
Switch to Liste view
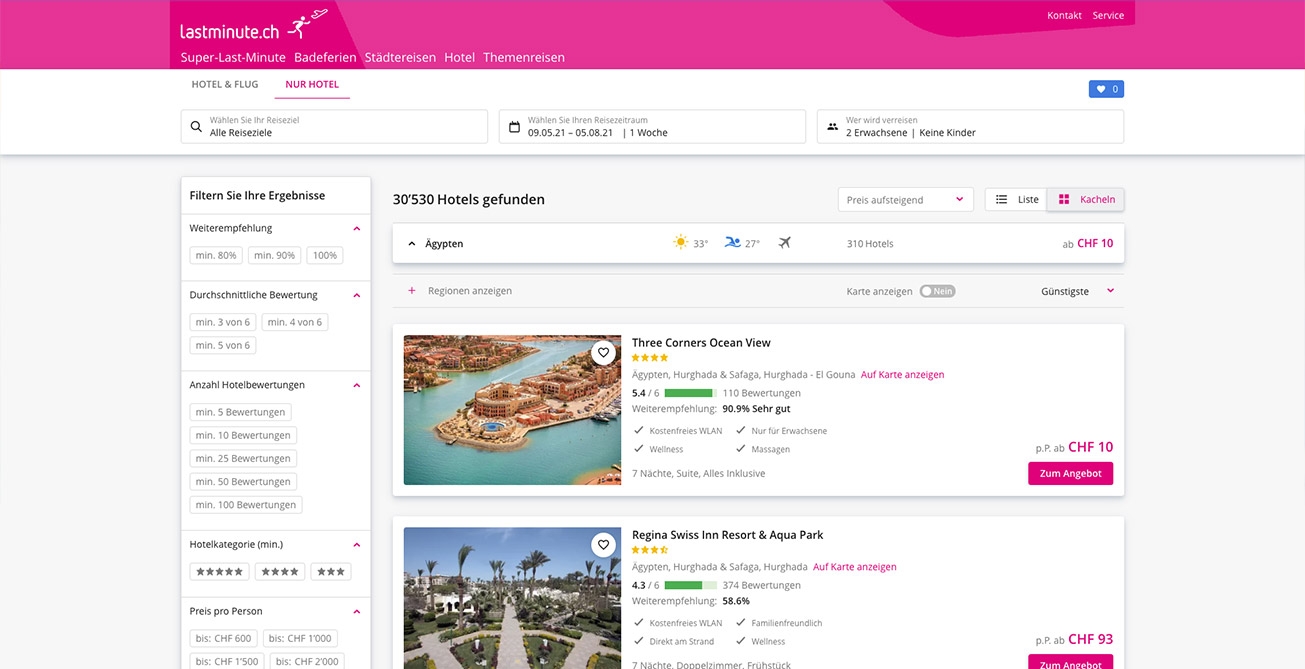click(1016, 200)
